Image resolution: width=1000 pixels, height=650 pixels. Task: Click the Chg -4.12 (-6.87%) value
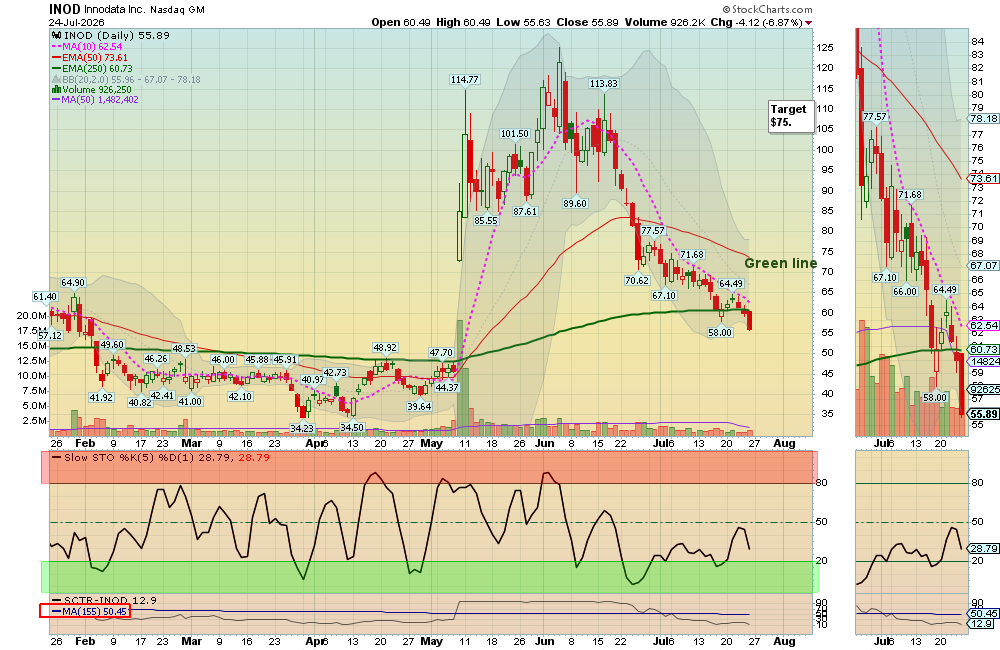coord(756,22)
